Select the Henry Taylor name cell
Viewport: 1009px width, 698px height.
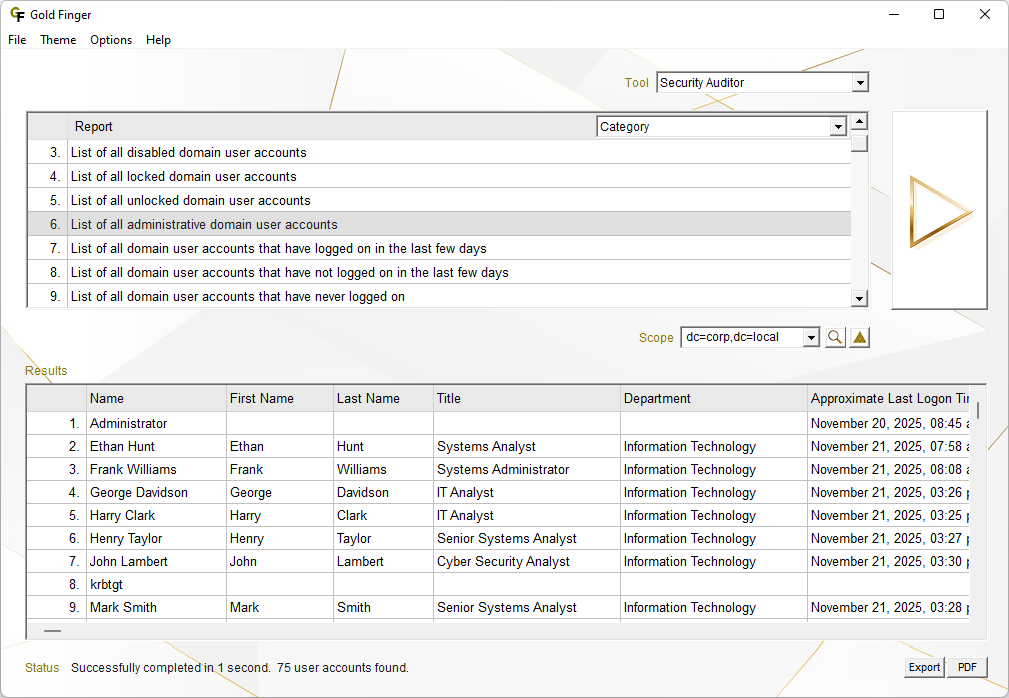(x=156, y=538)
